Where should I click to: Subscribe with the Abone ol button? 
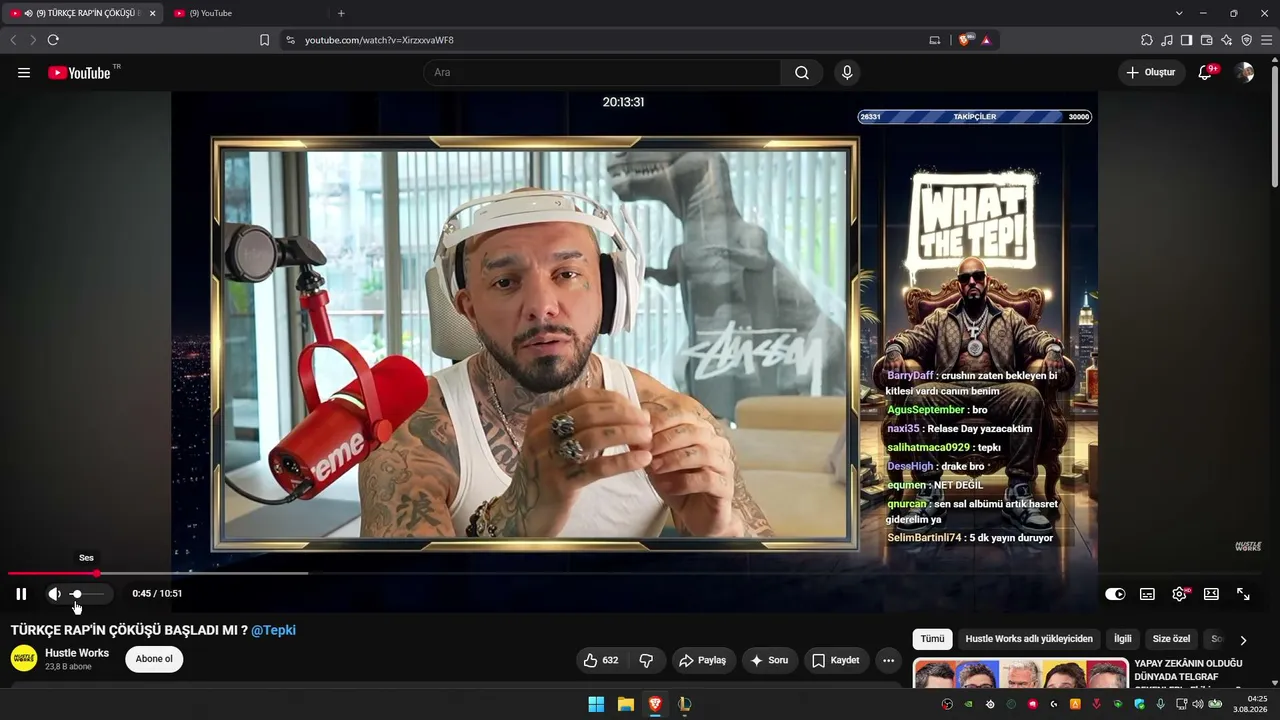coord(154,659)
